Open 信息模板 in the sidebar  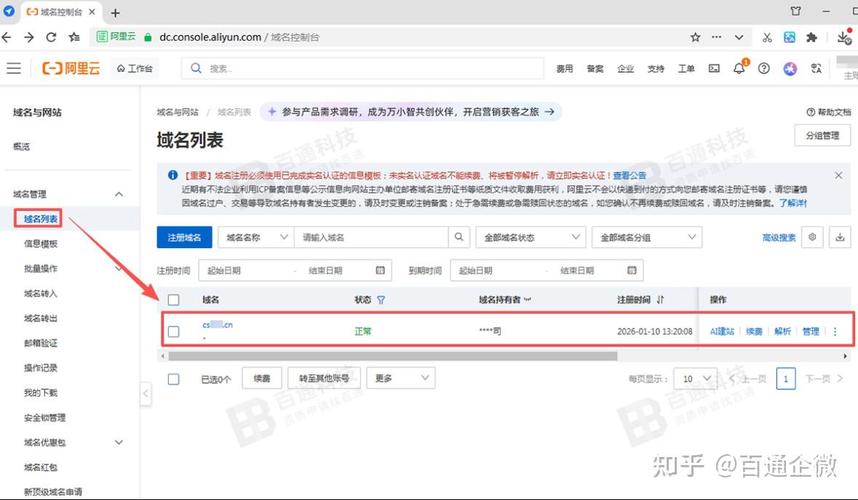[x=40, y=243]
